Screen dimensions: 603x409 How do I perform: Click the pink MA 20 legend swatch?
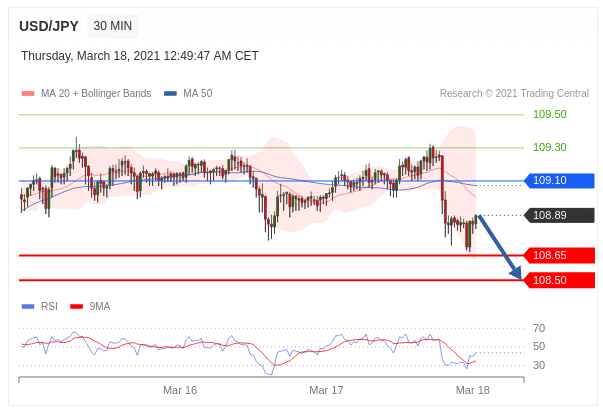(28, 93)
